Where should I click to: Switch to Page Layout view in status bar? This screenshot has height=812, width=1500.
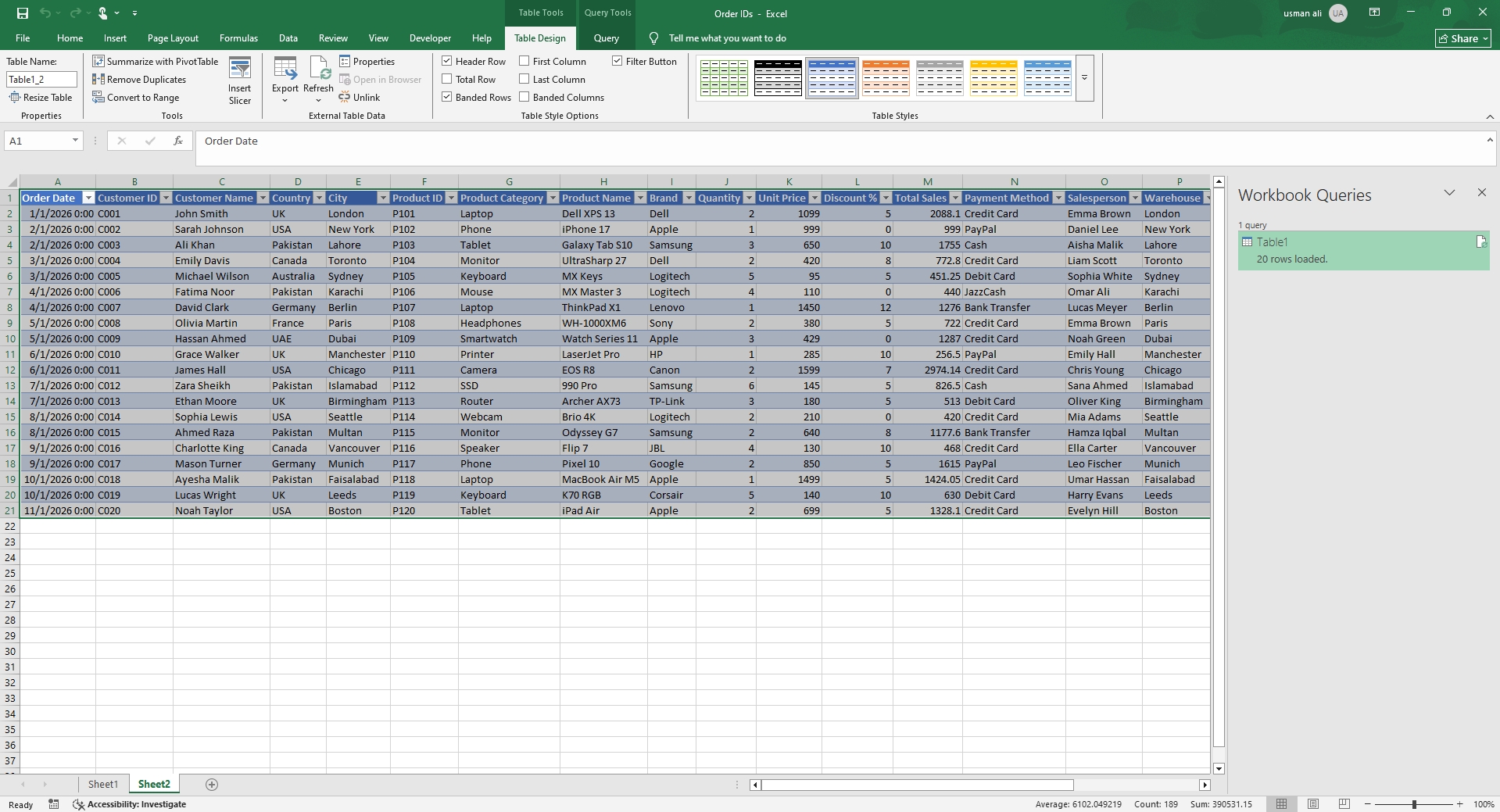(x=1313, y=804)
